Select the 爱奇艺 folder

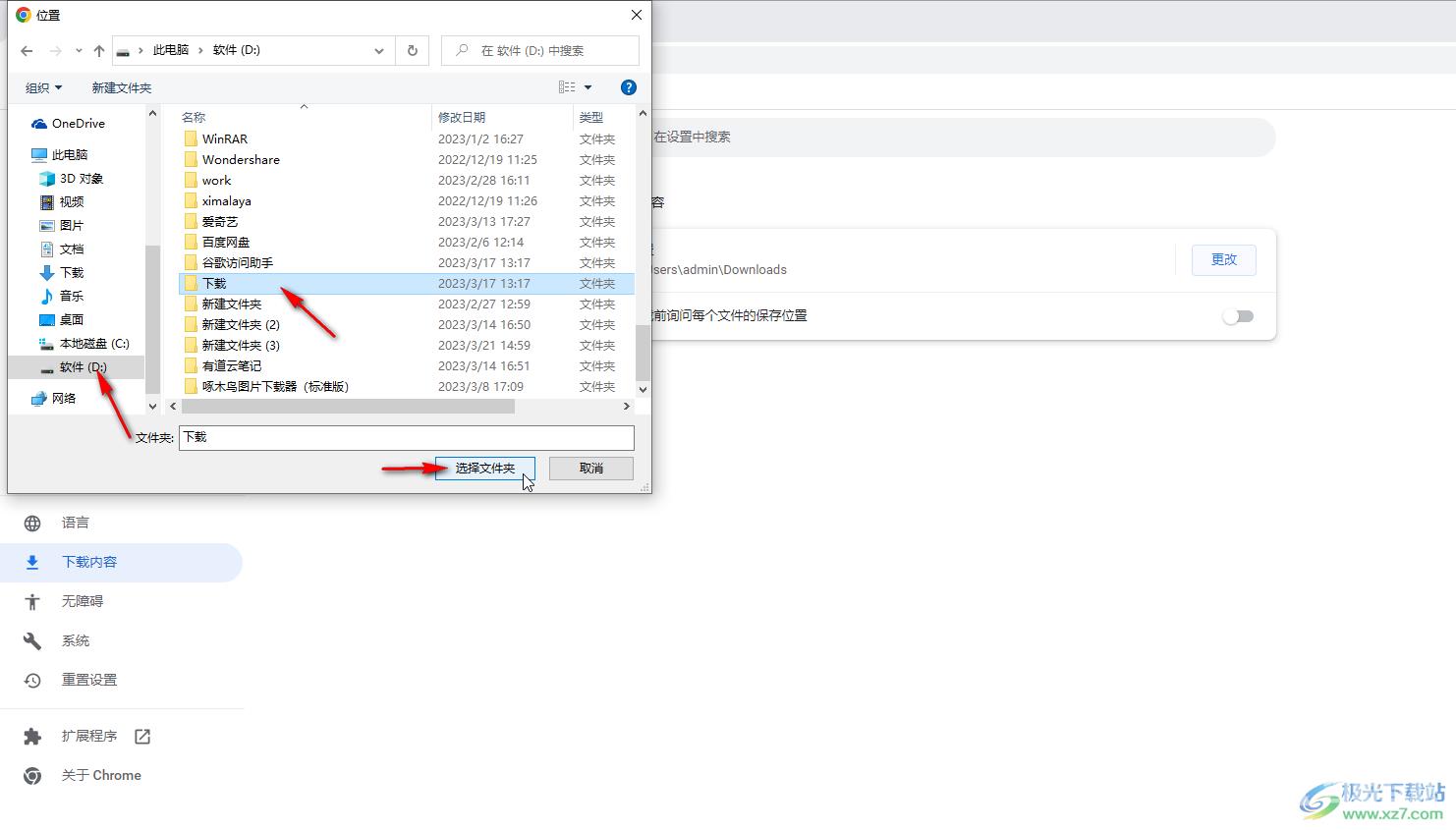coord(211,222)
